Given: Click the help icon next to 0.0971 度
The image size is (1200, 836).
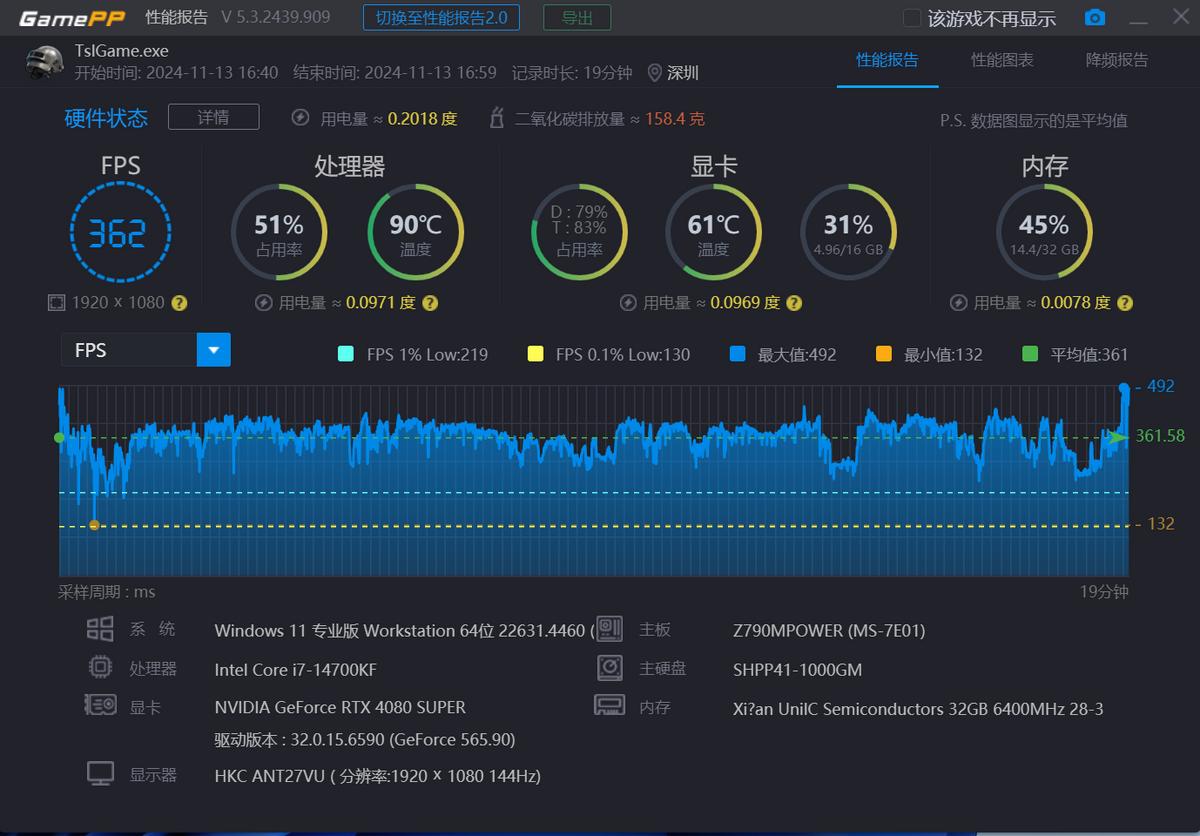Looking at the screenshot, I should pos(429,303).
